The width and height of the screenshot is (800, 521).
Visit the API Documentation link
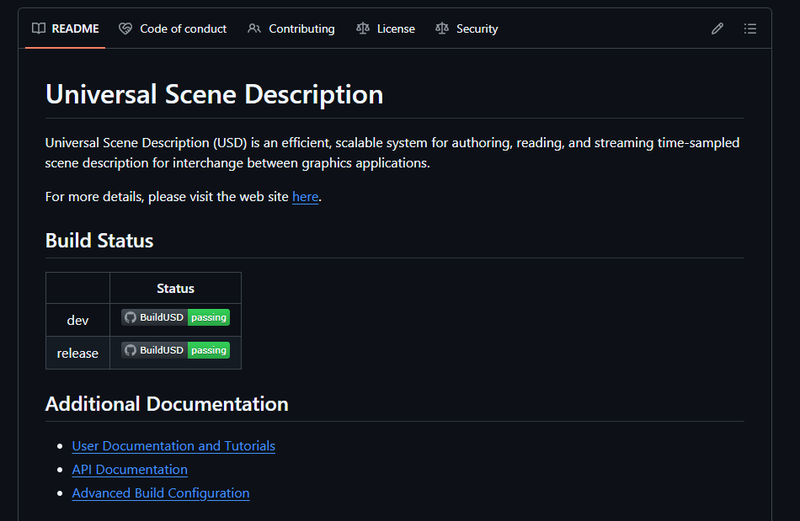tap(129, 470)
